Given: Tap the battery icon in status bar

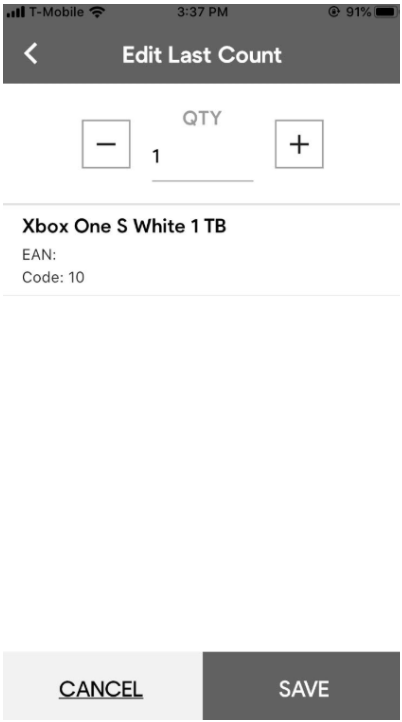Looking at the screenshot, I should 385,12.
